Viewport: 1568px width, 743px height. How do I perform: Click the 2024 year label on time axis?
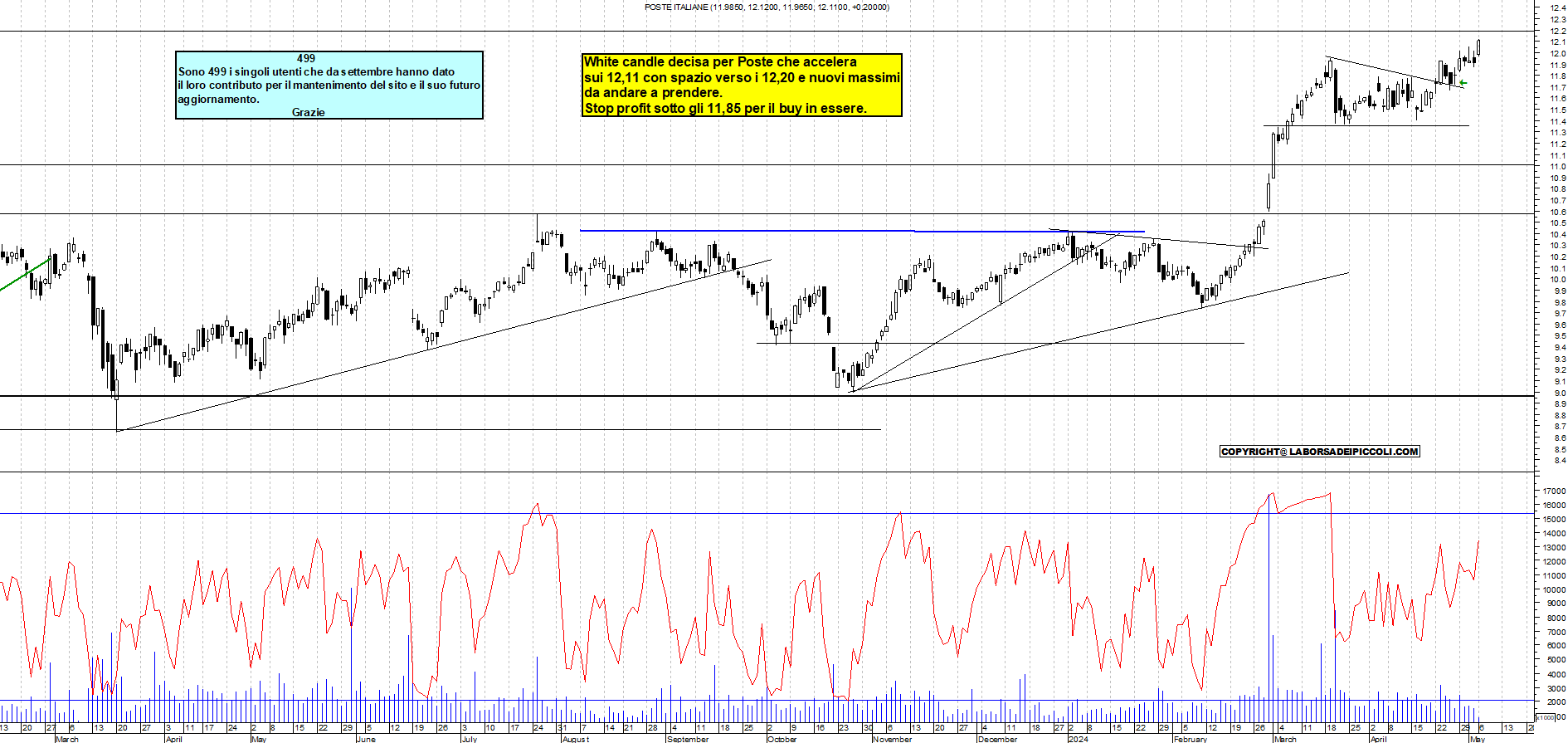1078,739
